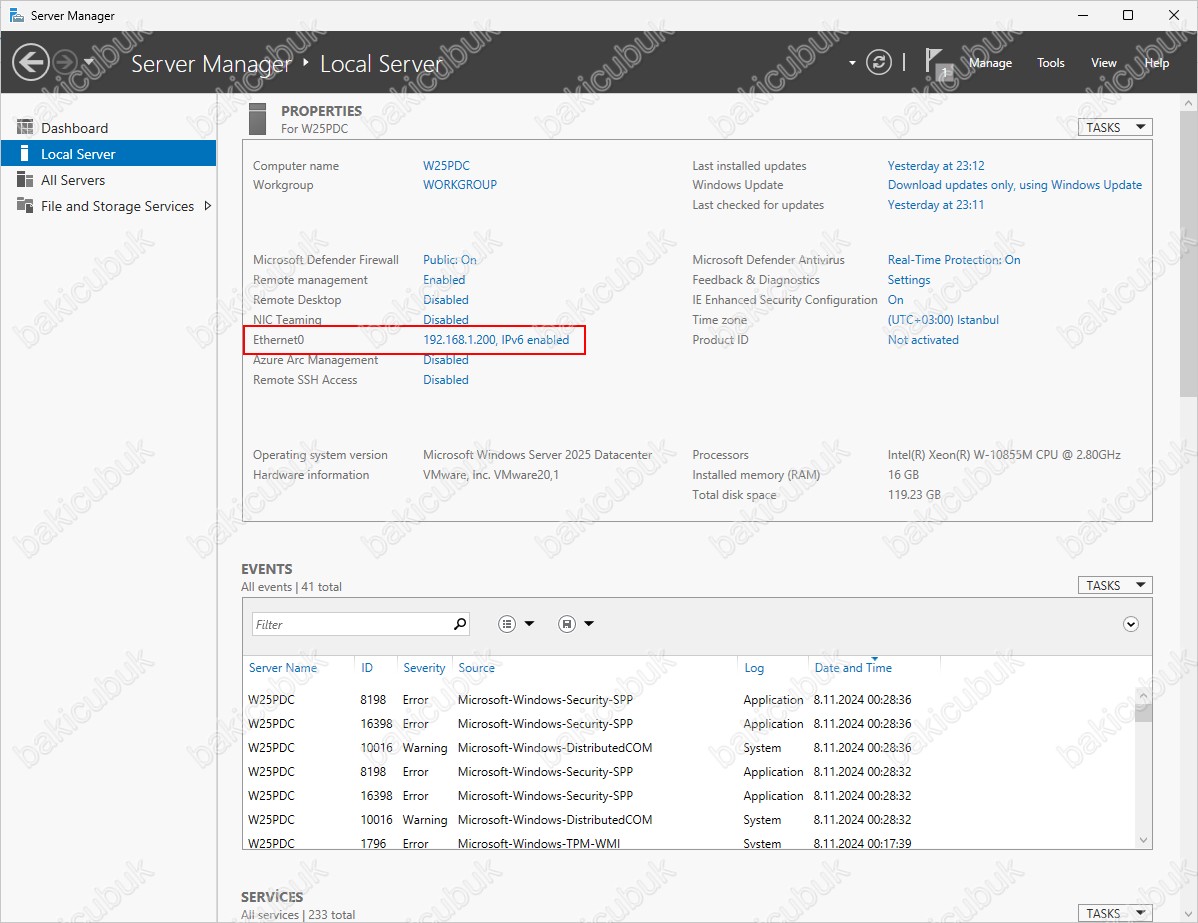The image size is (1198, 923).
Task: Select event 1796 Microsoft-Windows-TPM-WMI
Action: [x=688, y=843]
